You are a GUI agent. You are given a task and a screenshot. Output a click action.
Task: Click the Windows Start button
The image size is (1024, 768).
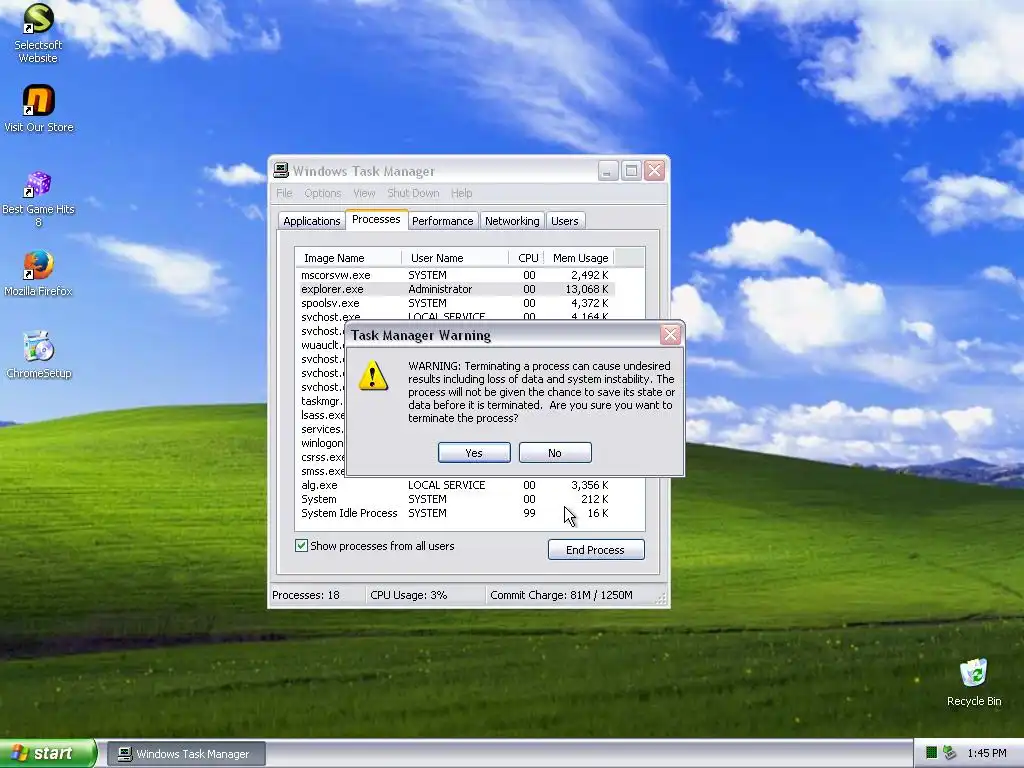coord(48,753)
